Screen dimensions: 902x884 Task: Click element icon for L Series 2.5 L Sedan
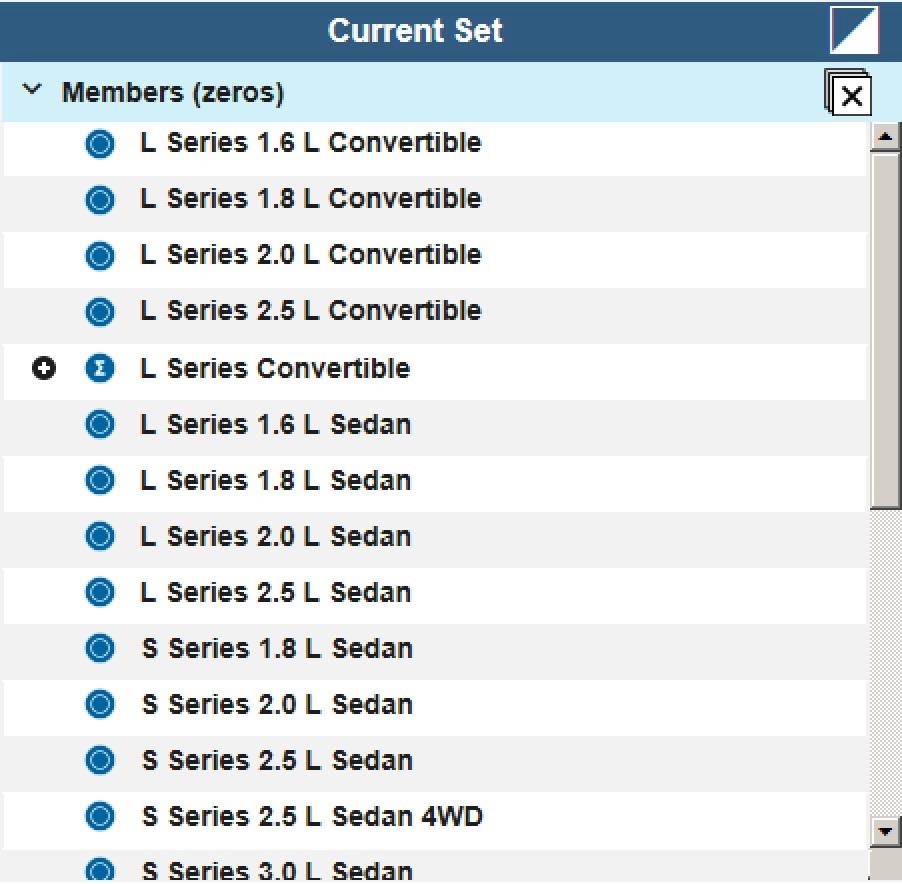pos(100,593)
